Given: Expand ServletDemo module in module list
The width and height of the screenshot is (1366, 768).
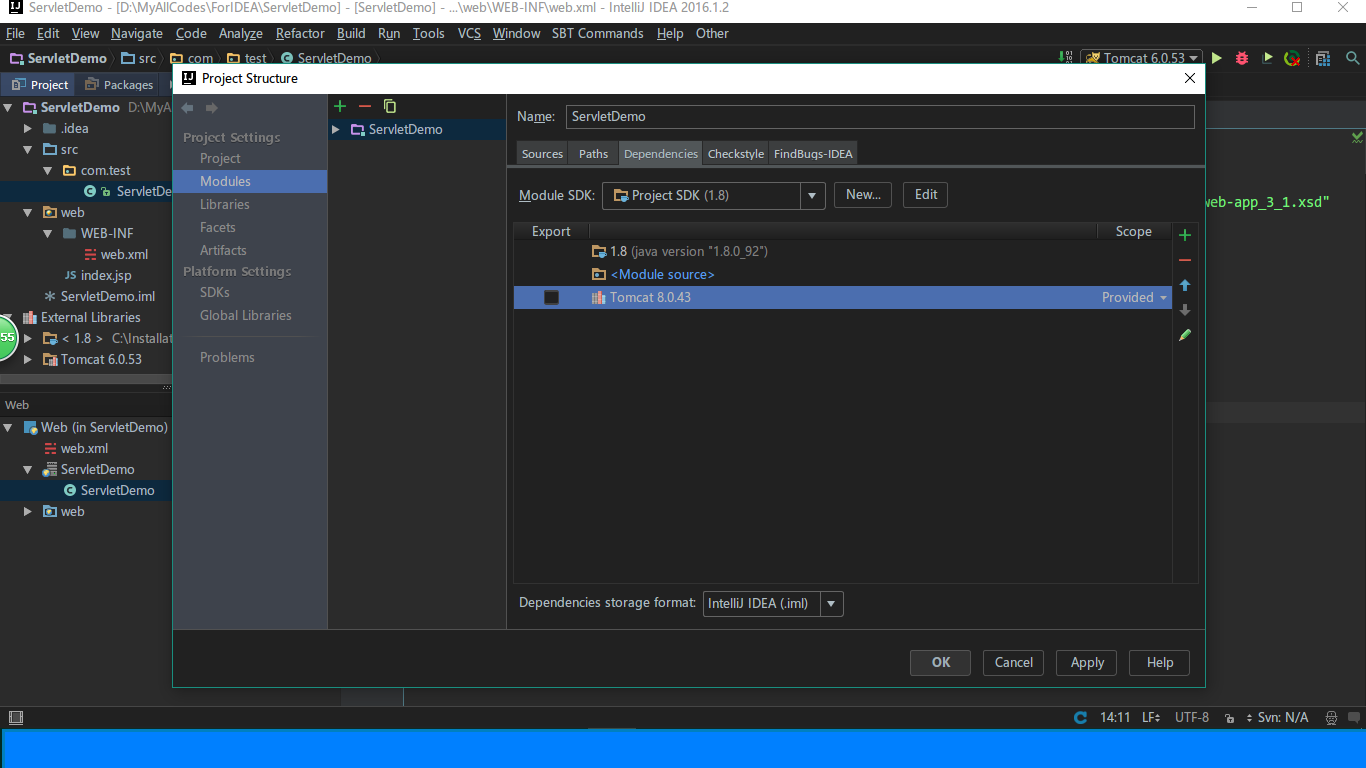Looking at the screenshot, I should click(336, 129).
